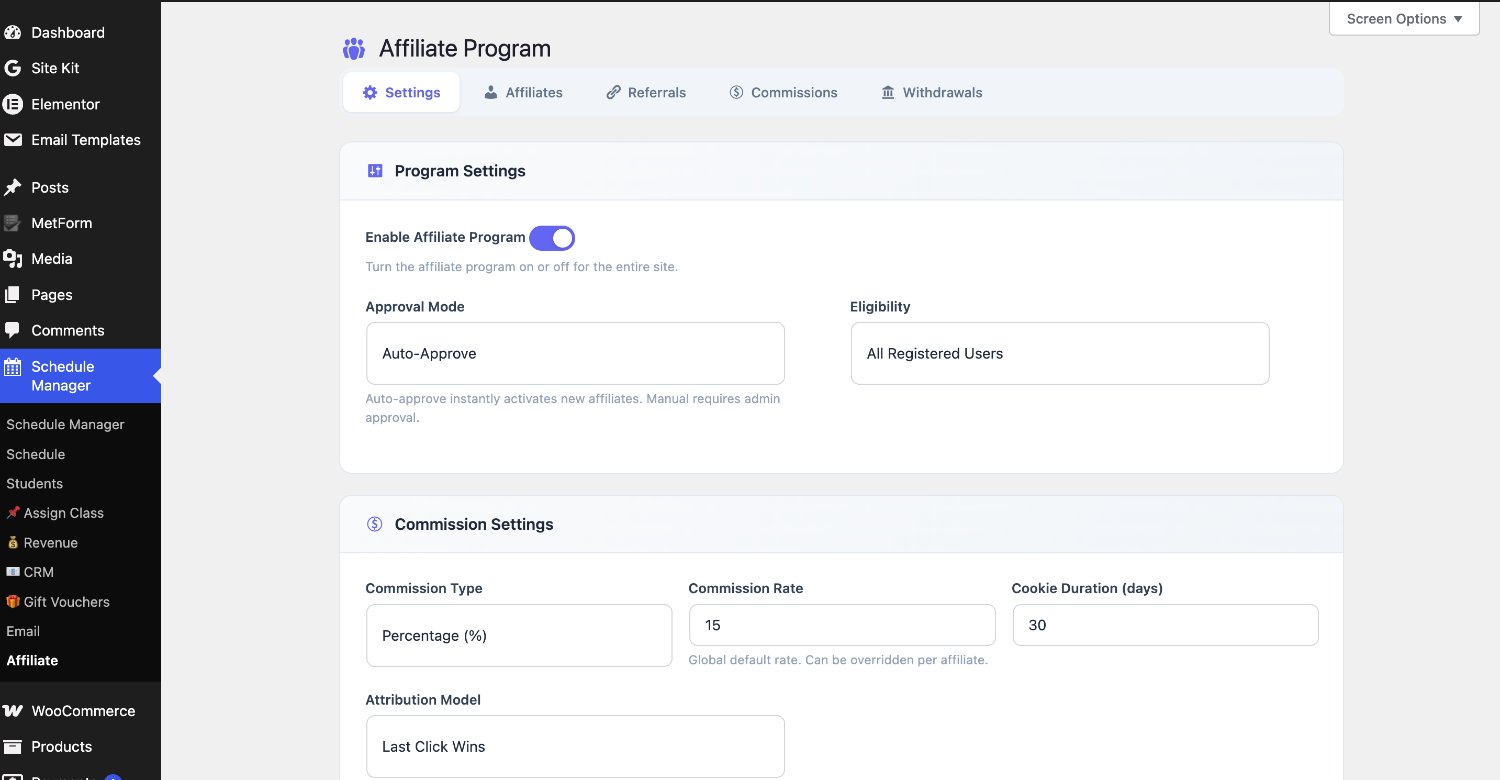Click the Schedule Manager calendar icon

pos(12,367)
